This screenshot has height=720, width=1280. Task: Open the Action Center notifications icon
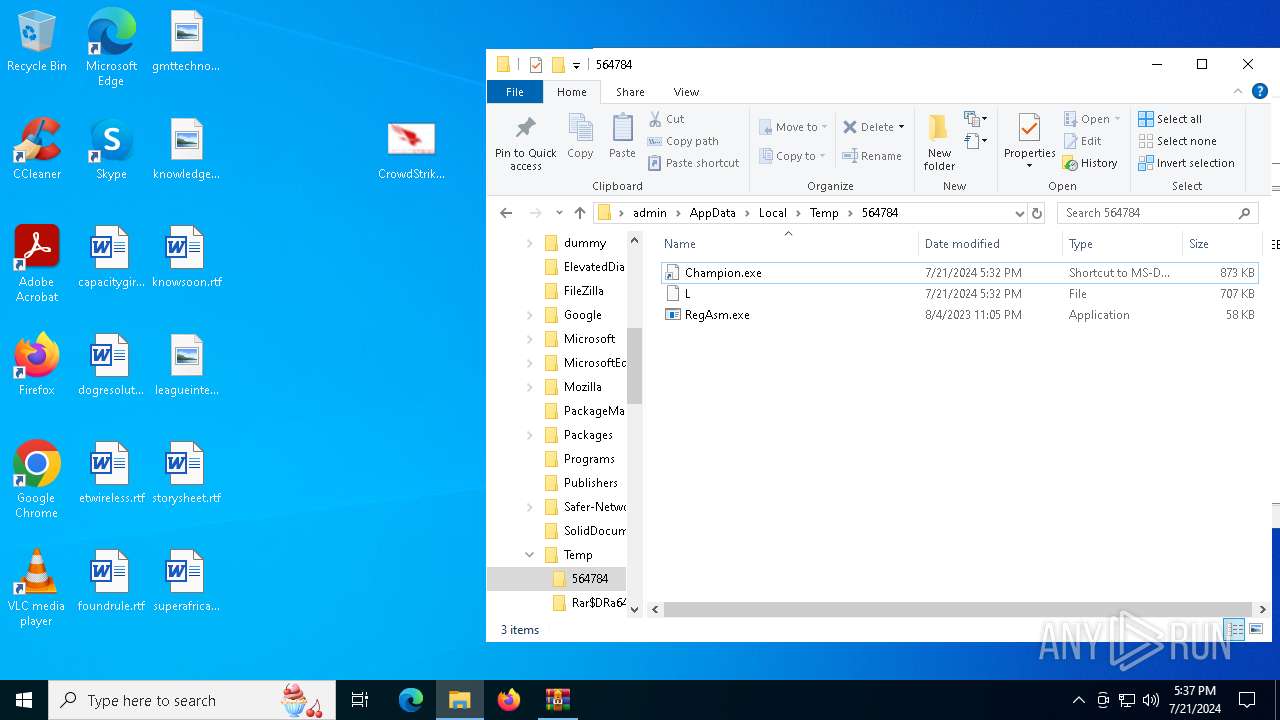coord(1247,700)
